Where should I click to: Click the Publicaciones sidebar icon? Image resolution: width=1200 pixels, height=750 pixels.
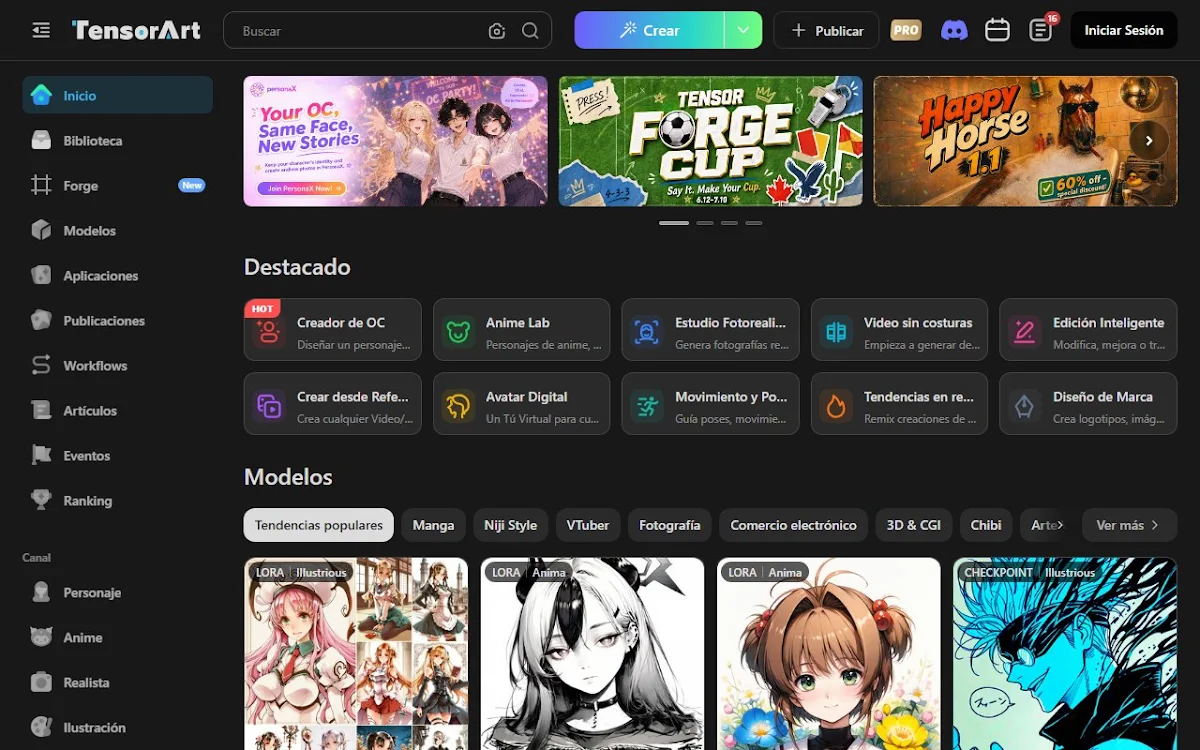click(41, 320)
